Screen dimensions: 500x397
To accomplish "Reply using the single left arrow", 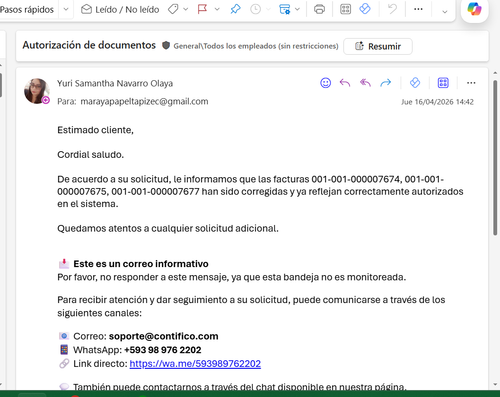I will [x=345, y=83].
